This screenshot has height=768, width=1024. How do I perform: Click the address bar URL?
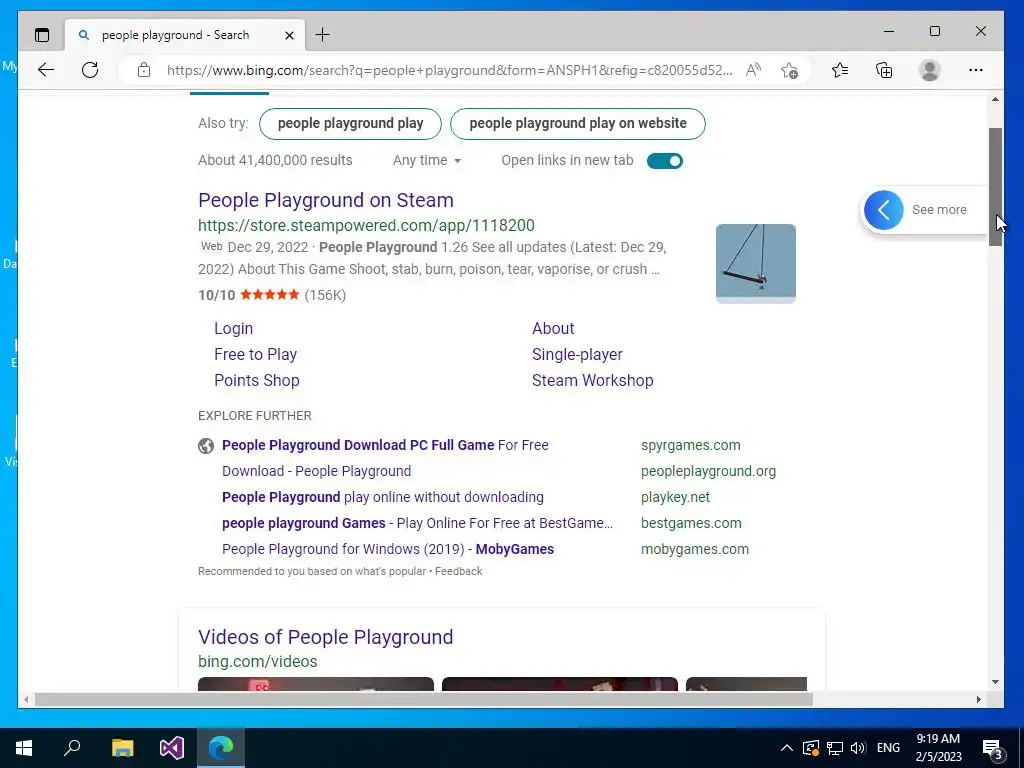pyautogui.click(x=449, y=70)
